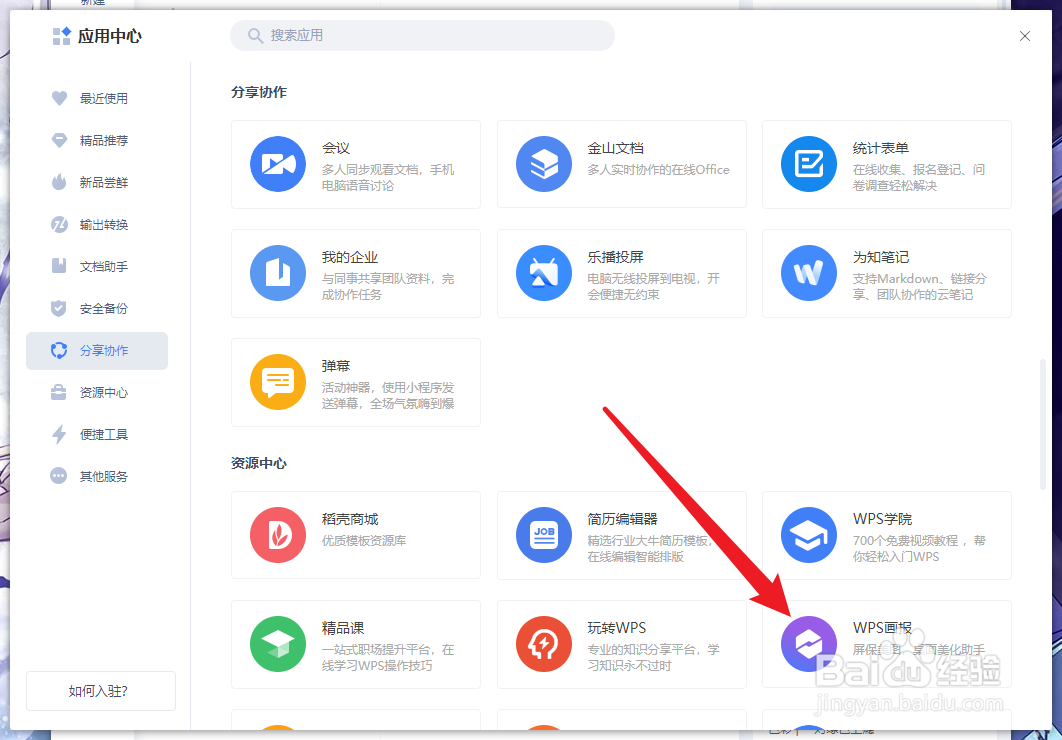Launch the WPS画报 purple icon
Screen dimensions: 1062x740
point(809,644)
